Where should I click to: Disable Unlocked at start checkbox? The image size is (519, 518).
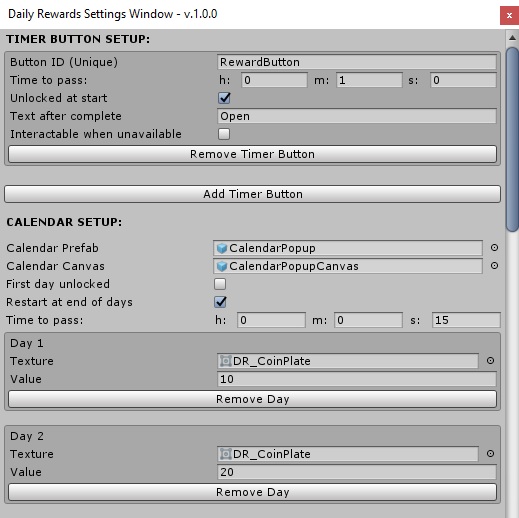pyautogui.click(x=224, y=98)
